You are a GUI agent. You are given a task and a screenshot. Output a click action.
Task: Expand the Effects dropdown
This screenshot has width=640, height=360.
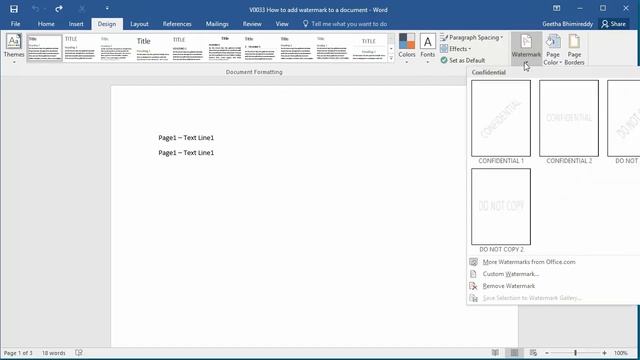tap(456, 49)
